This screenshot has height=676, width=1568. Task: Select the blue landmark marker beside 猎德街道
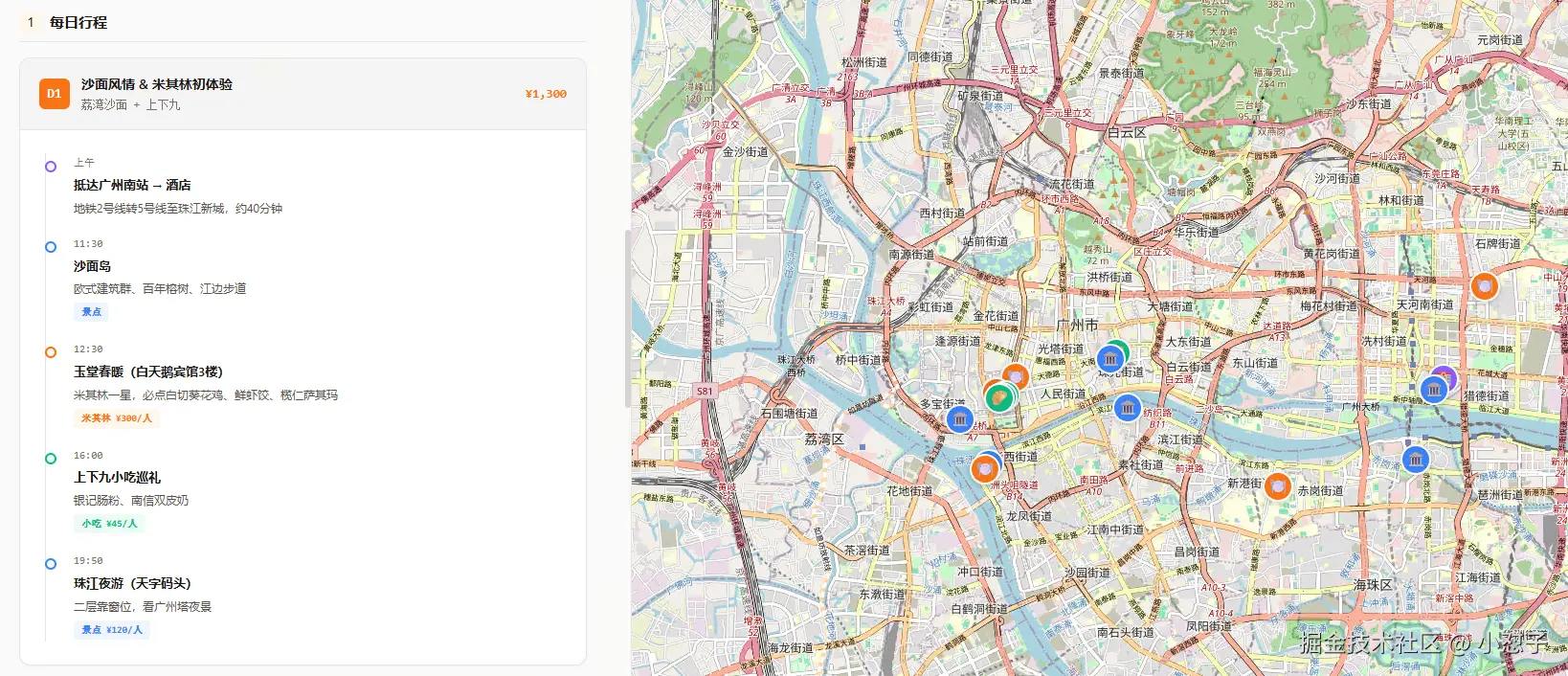click(1433, 390)
